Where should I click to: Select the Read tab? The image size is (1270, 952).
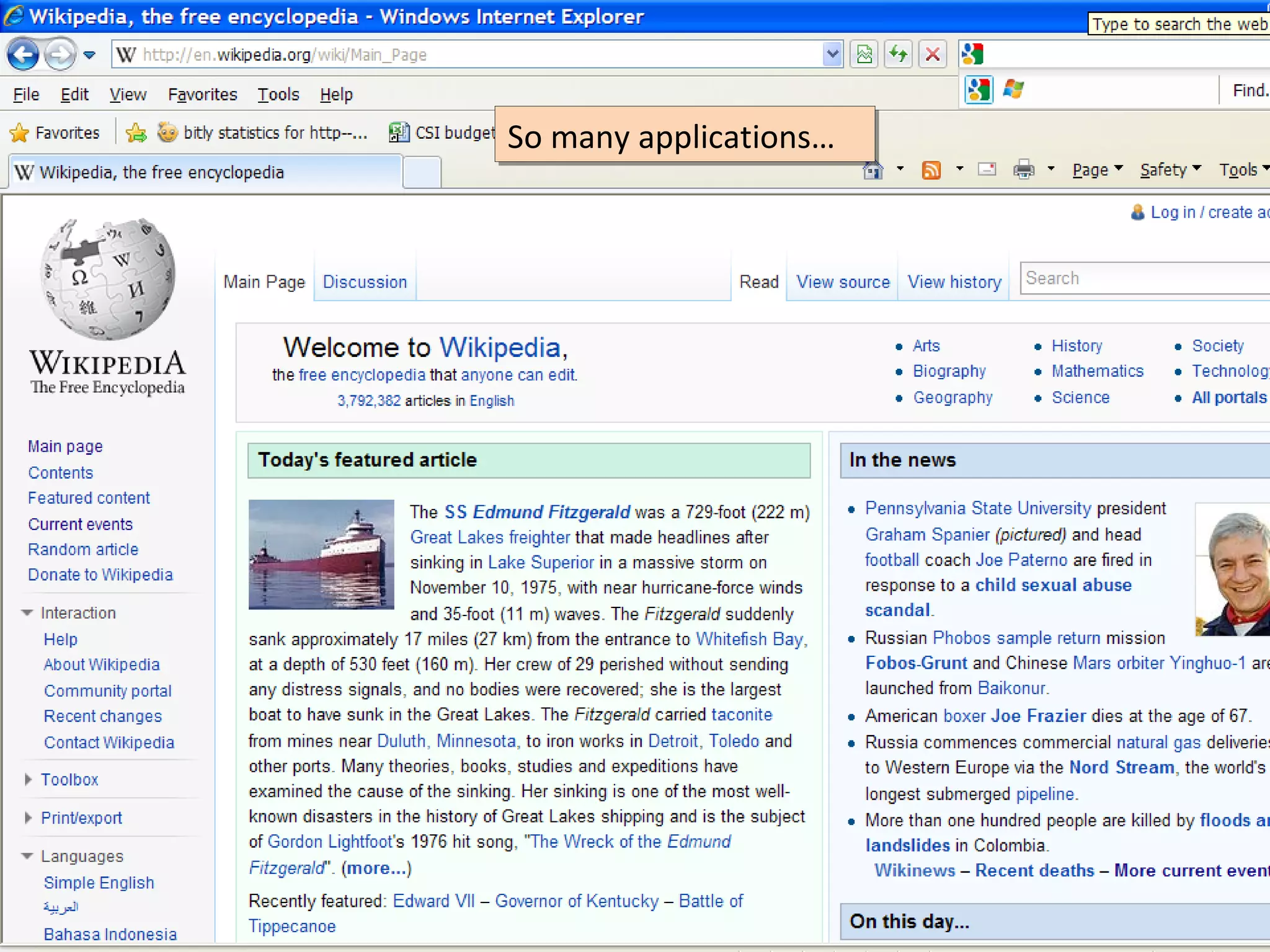click(759, 282)
